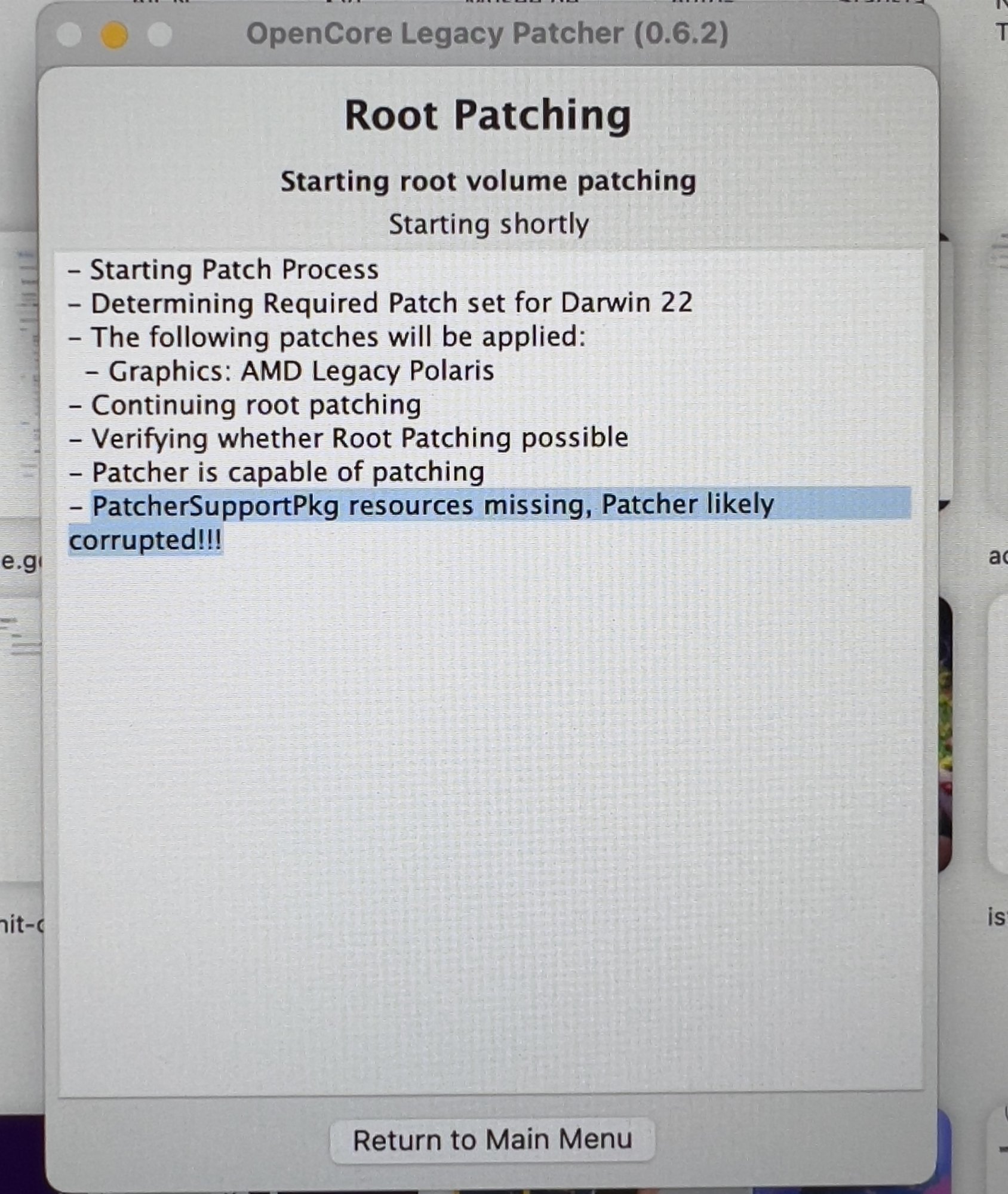This screenshot has height=1194, width=1008.
Task: Select 'The following patches will be applied:' line
Action: pyautogui.click(x=327, y=337)
